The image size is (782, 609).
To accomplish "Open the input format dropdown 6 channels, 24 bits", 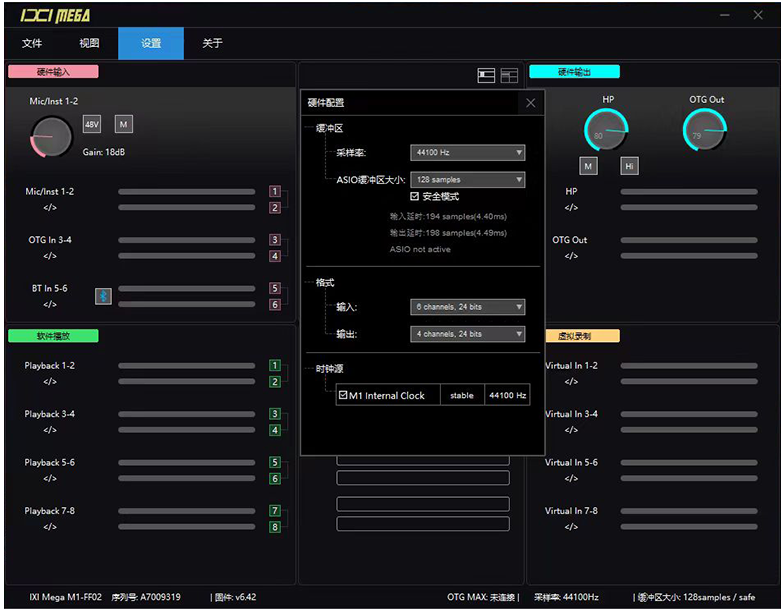I will (x=468, y=307).
